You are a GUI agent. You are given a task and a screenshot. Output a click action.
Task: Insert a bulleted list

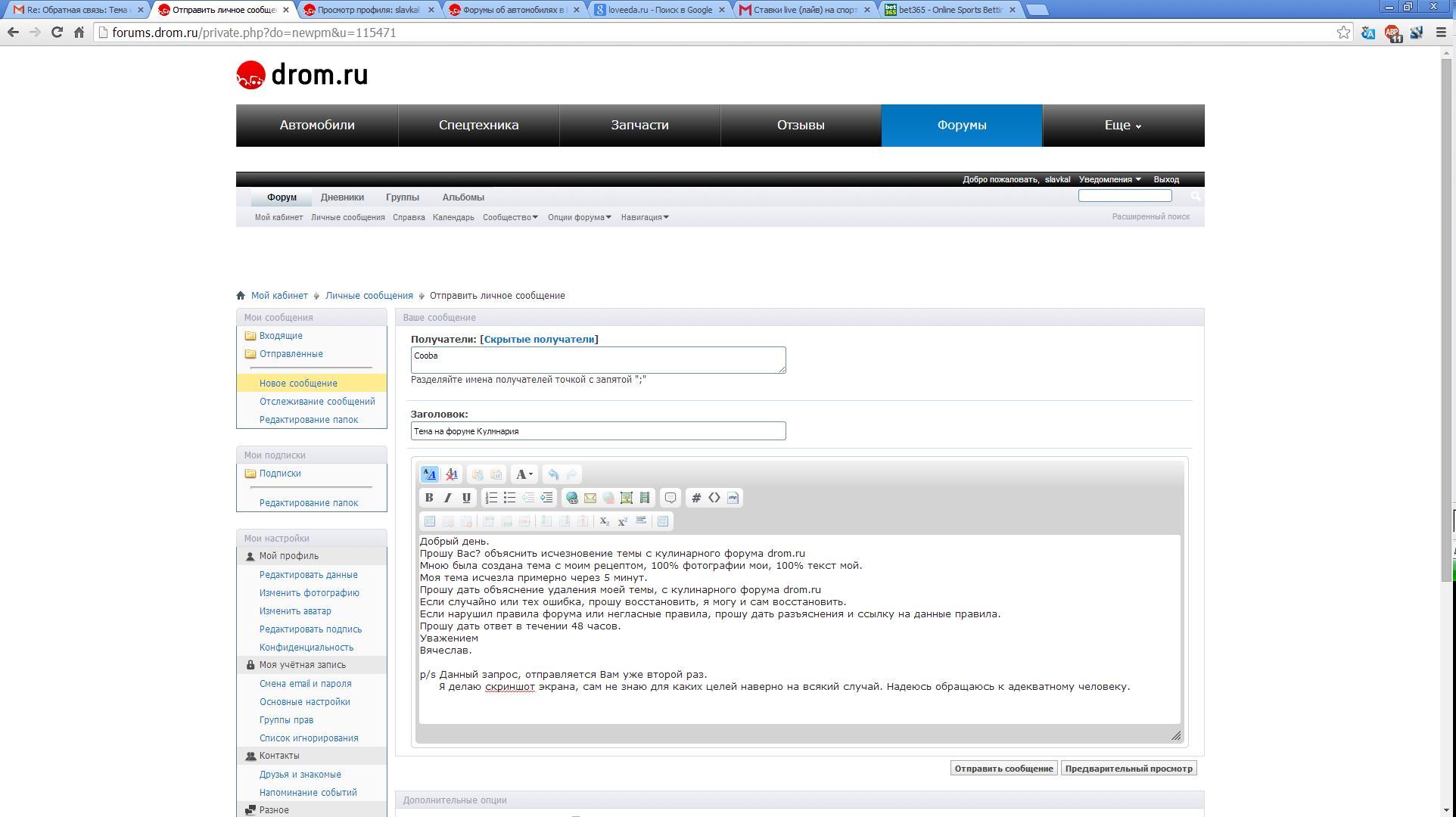(509, 498)
